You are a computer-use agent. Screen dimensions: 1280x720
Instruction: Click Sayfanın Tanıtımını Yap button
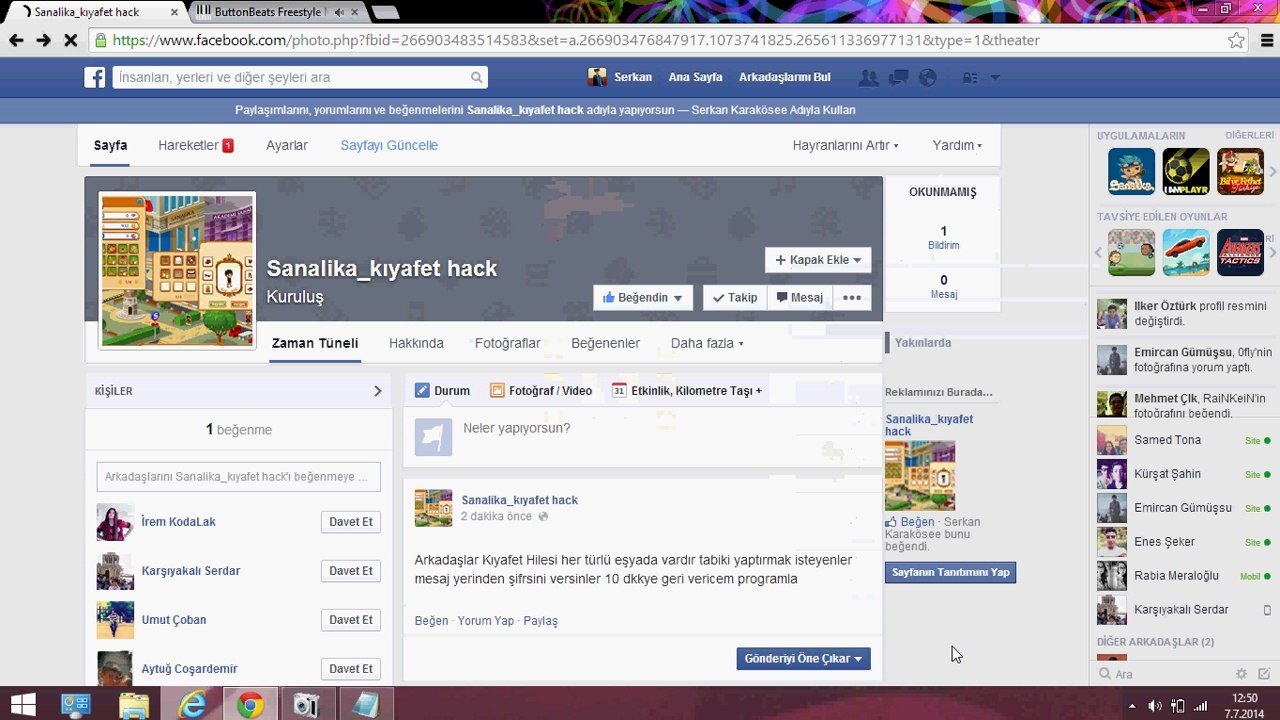[950, 572]
